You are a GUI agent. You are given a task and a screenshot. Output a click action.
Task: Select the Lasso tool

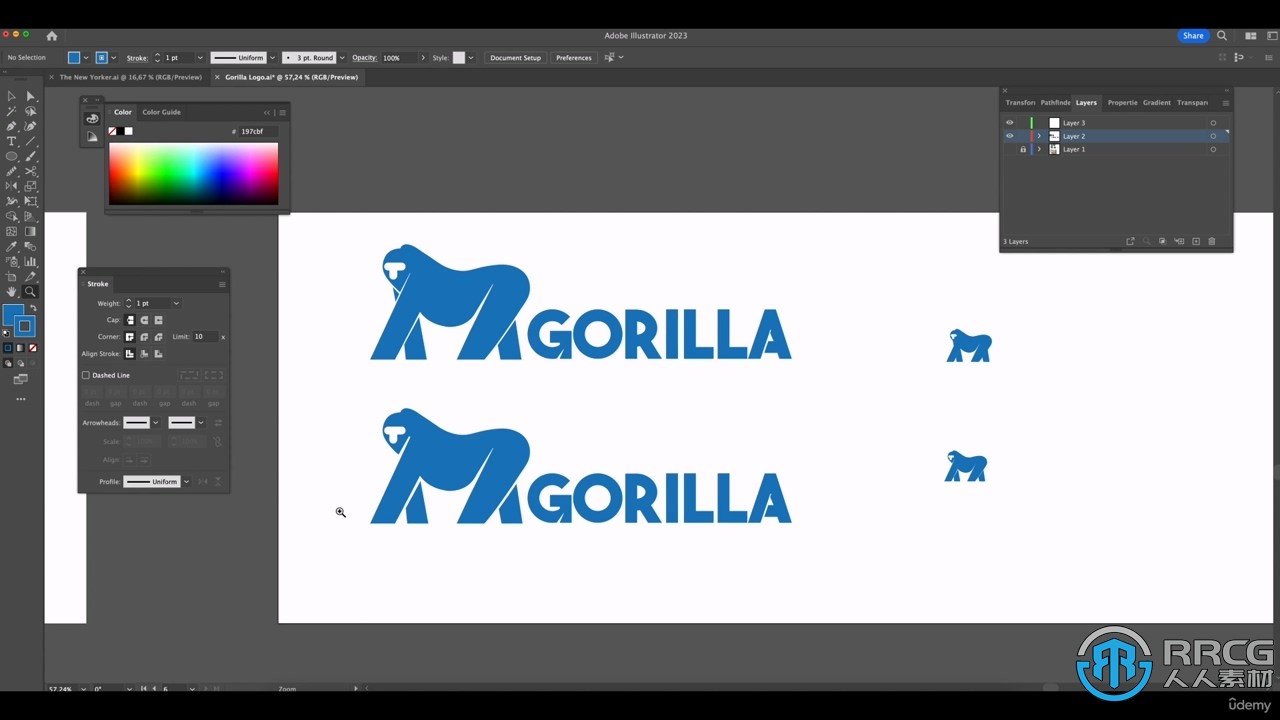click(30, 112)
